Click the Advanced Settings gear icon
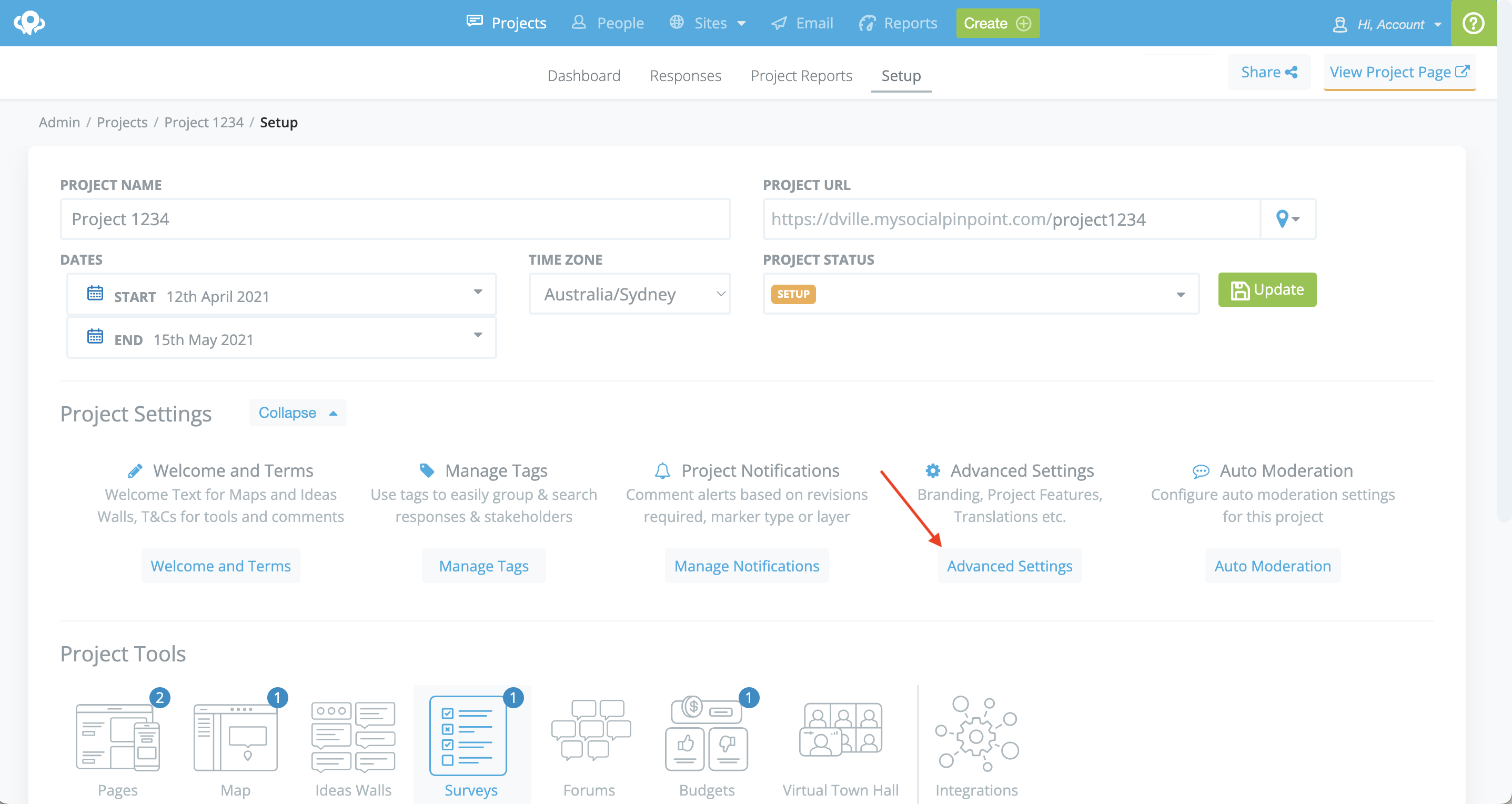The width and height of the screenshot is (1512, 804). pos(933,470)
